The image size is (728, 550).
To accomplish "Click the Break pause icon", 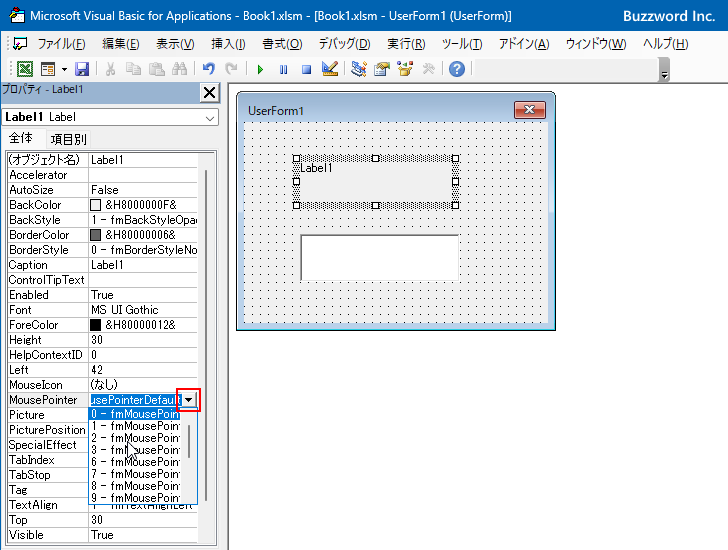I will coord(283,70).
